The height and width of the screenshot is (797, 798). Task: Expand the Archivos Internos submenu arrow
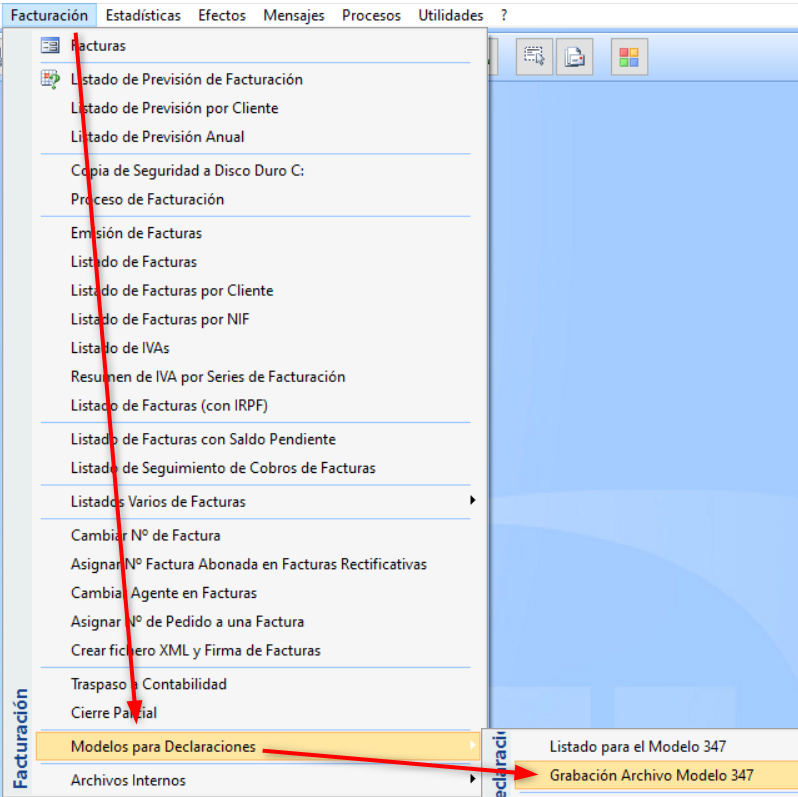pyautogui.click(x=473, y=780)
